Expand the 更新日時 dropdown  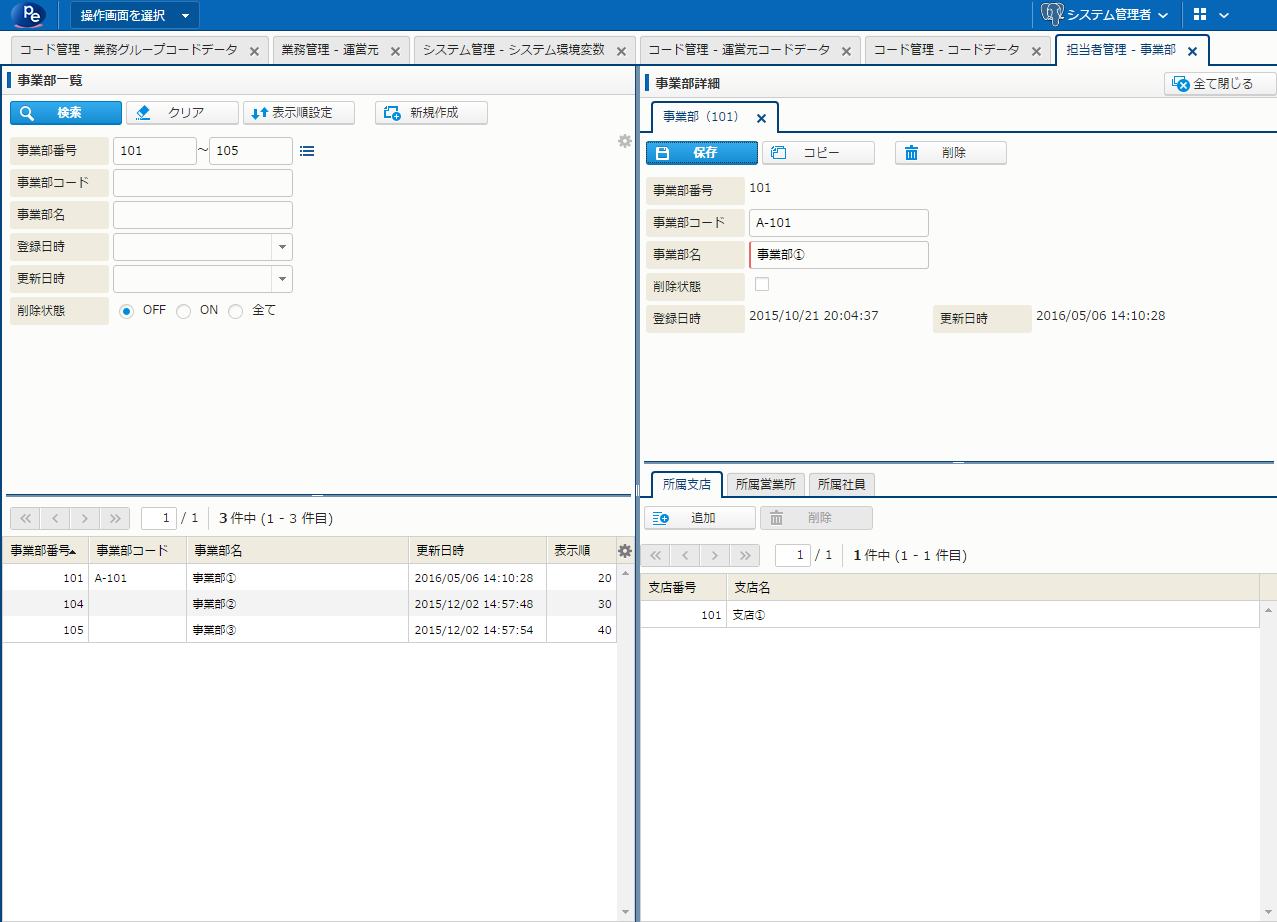tap(282, 279)
